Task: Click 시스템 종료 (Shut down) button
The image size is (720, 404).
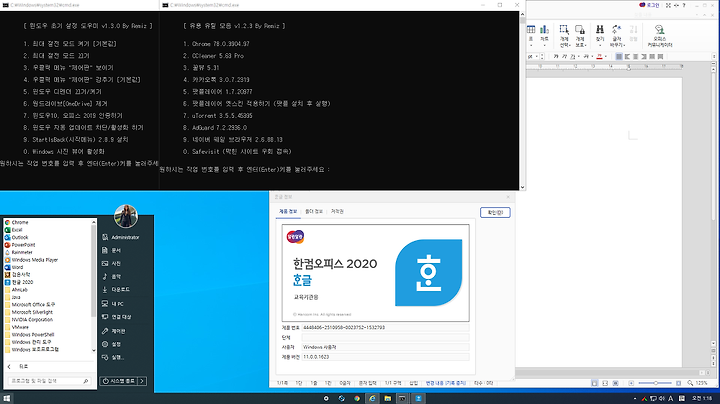Action: (118, 381)
